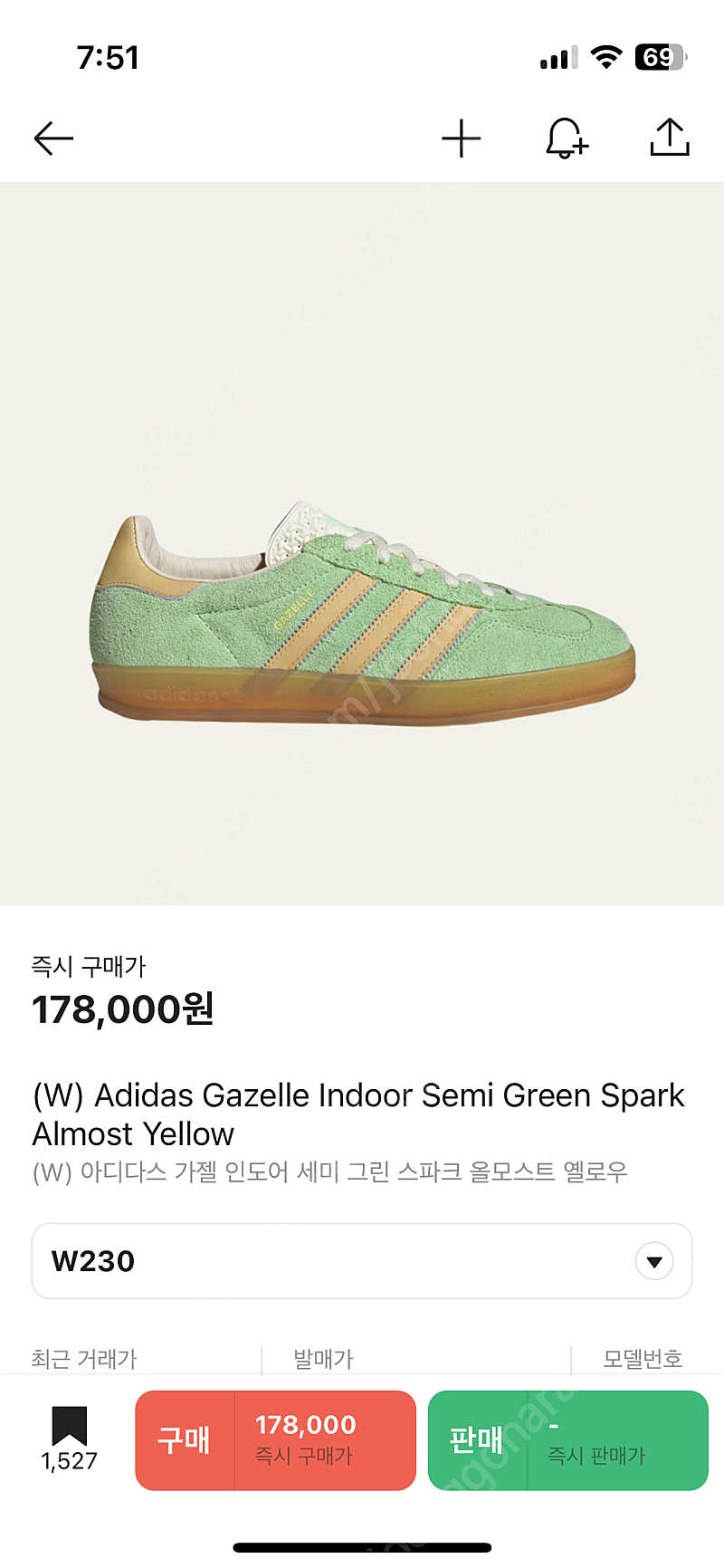Select the 모델번호 column label
The height and width of the screenshot is (1568, 724).
click(643, 1359)
